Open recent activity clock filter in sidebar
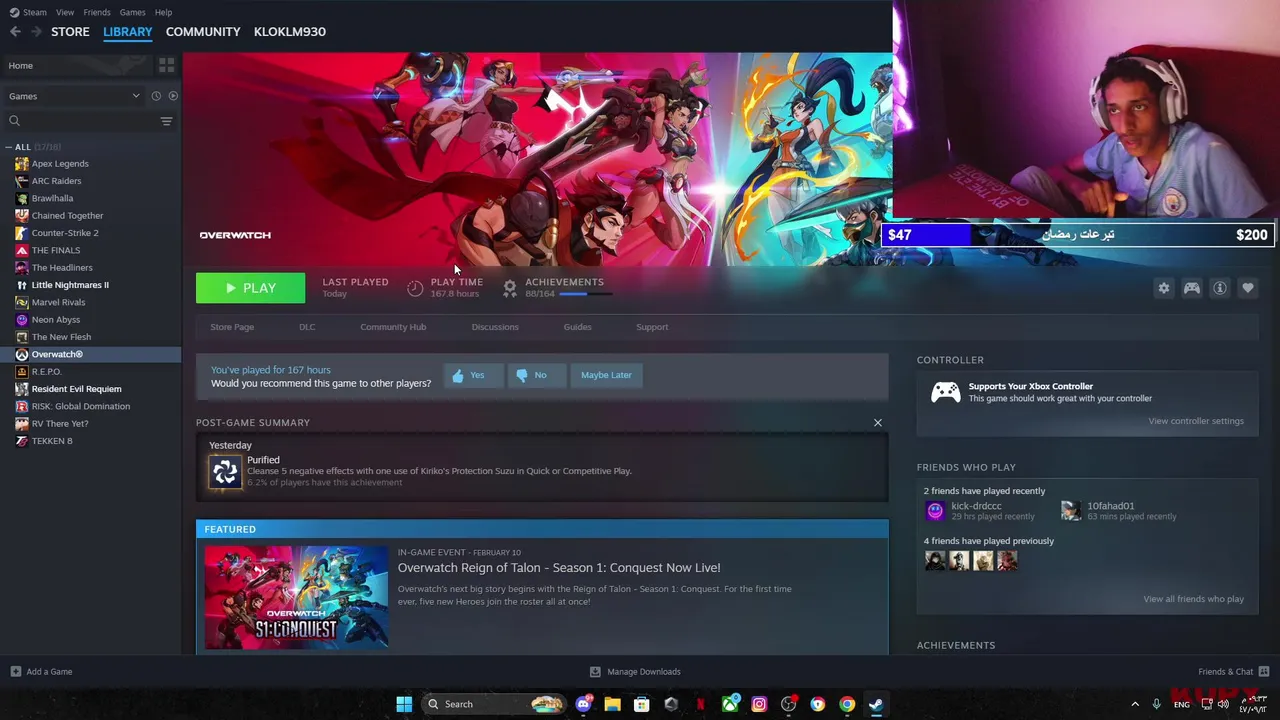Image resolution: width=1280 pixels, height=720 pixels. coord(156,96)
